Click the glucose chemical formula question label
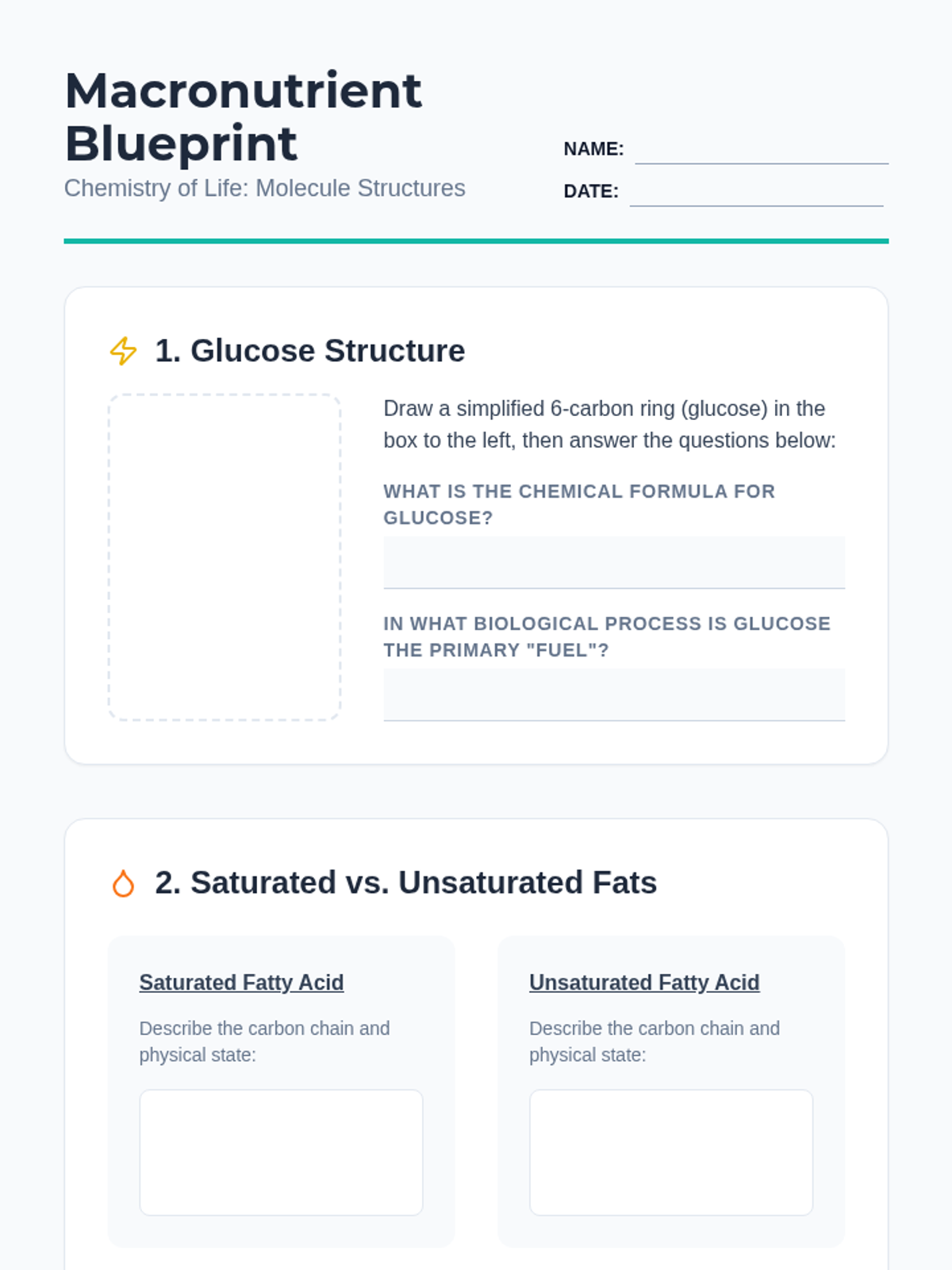 [578, 504]
